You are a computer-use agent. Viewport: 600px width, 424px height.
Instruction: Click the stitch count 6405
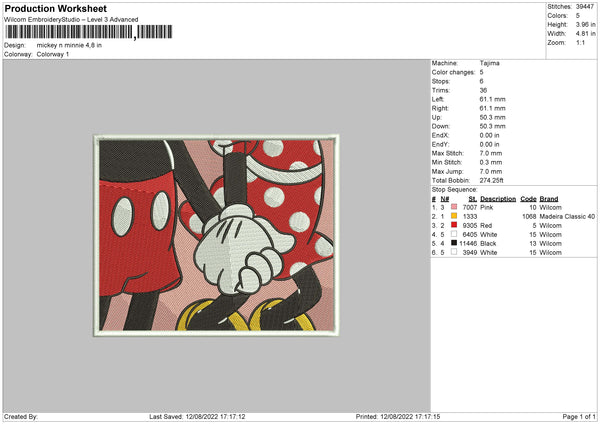pos(470,235)
